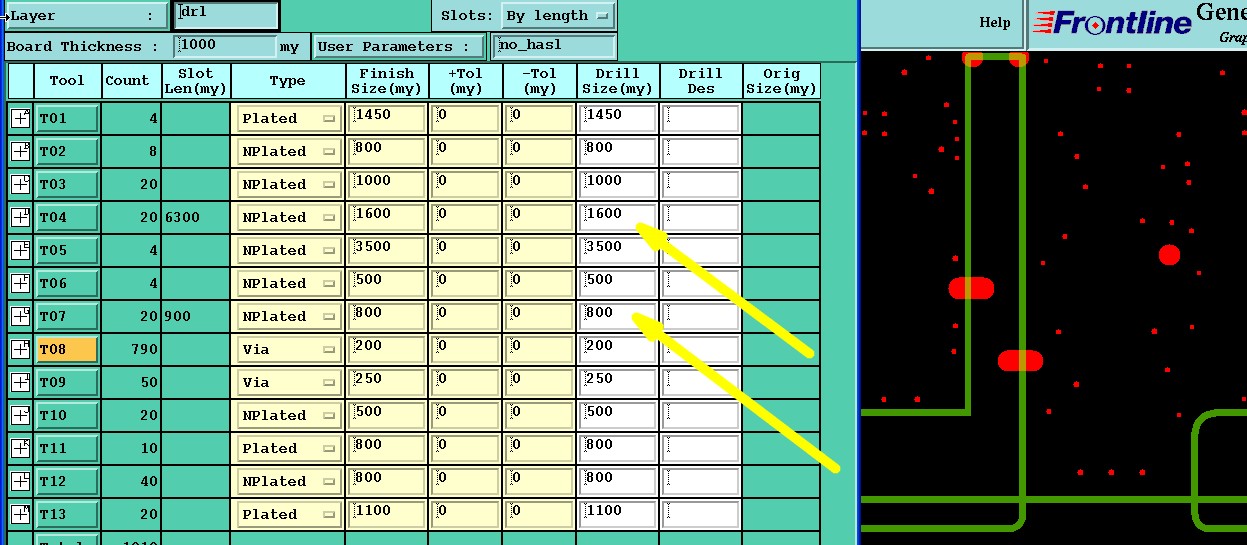Click the highlighted T08 tool button

[67, 349]
